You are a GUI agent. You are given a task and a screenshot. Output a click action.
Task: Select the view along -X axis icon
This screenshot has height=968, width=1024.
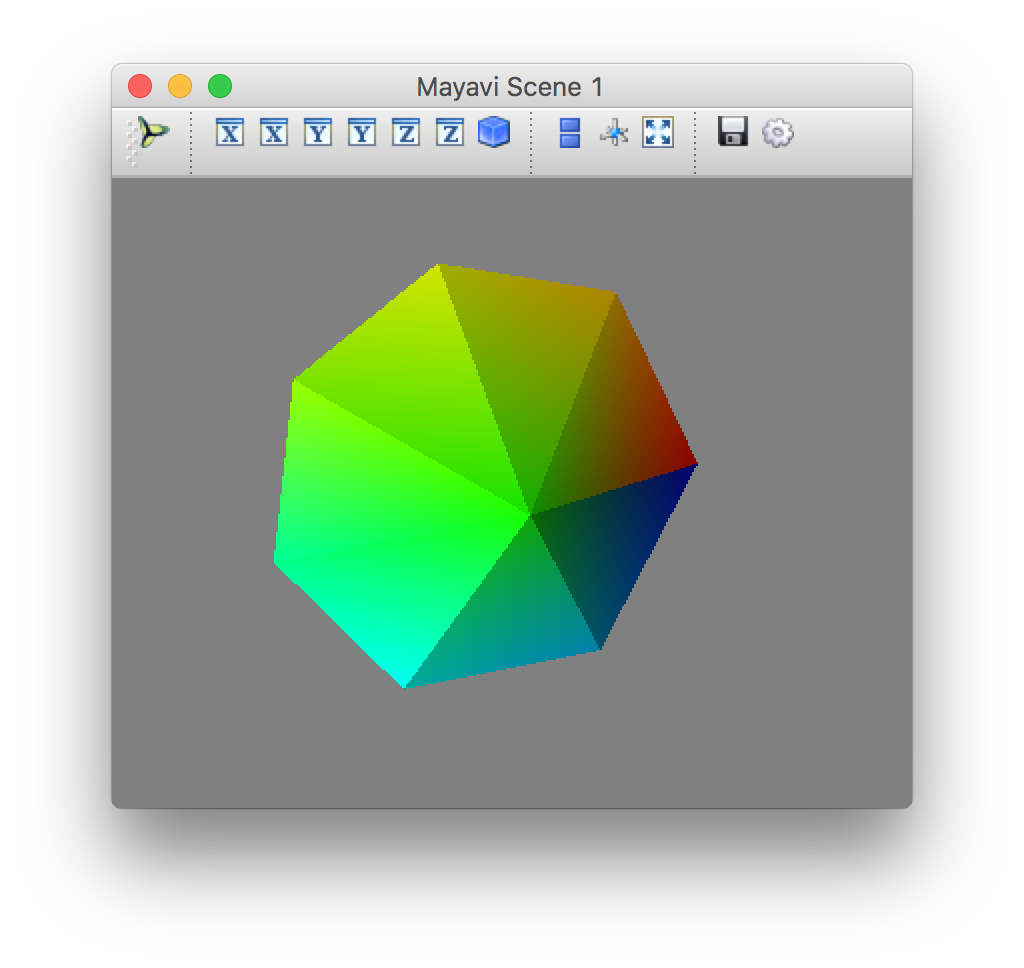(272, 131)
